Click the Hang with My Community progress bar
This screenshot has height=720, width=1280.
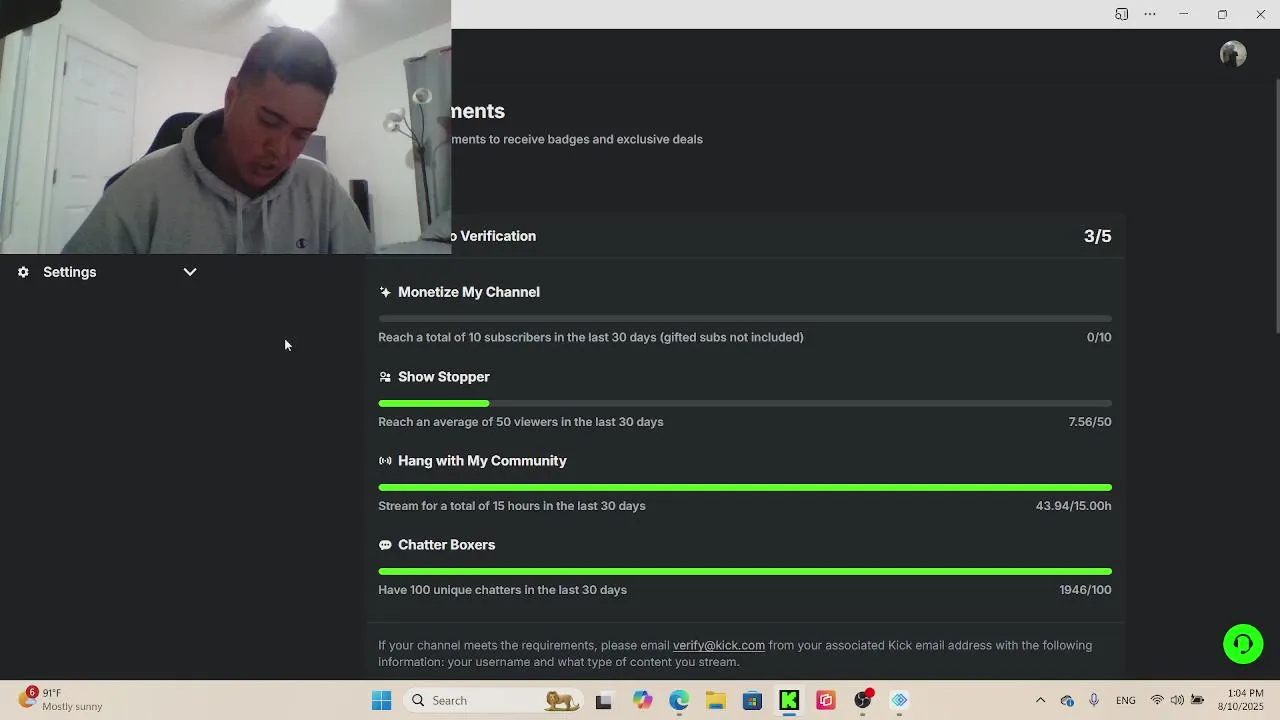(745, 487)
